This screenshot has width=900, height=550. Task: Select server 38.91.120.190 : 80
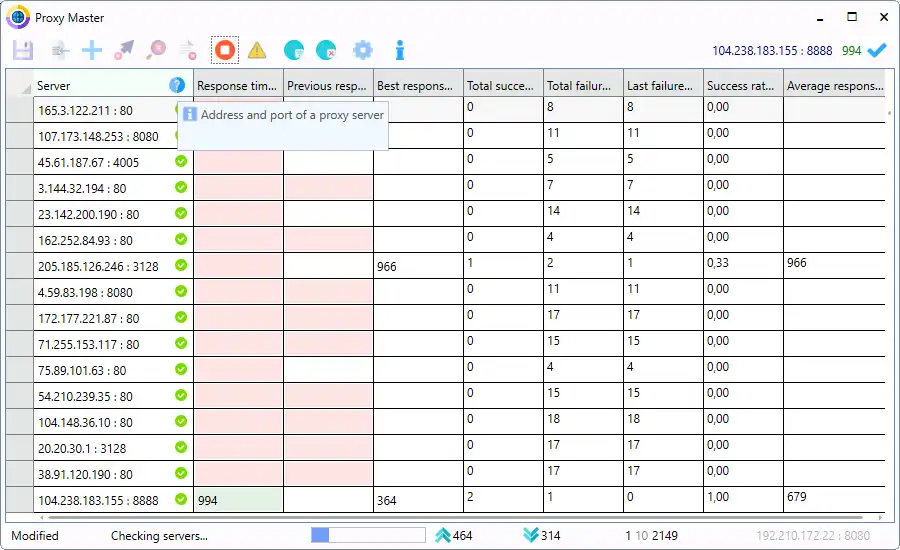point(85,475)
